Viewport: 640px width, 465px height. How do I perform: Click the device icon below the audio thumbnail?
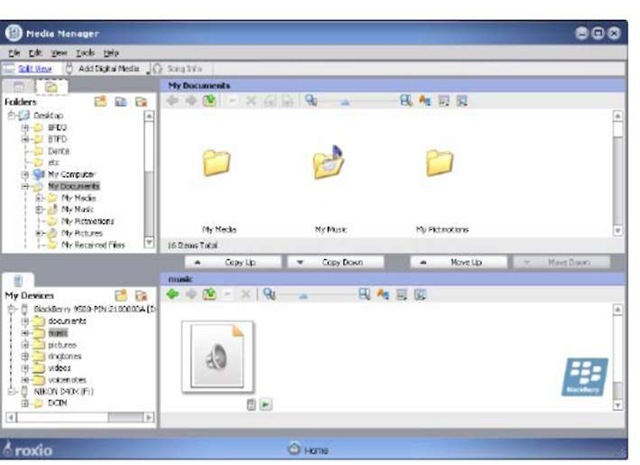coord(251,405)
